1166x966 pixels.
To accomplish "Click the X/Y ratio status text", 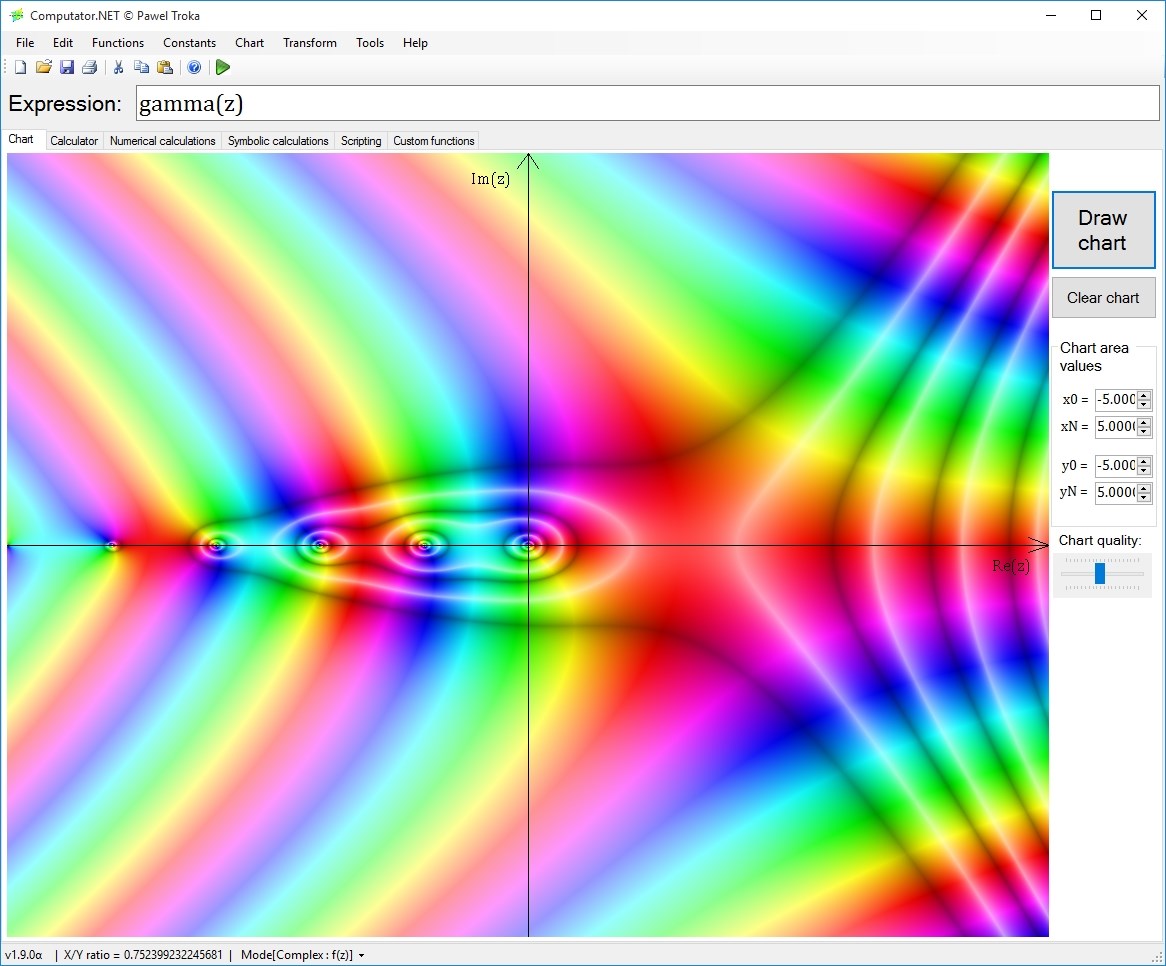I will pos(143,955).
